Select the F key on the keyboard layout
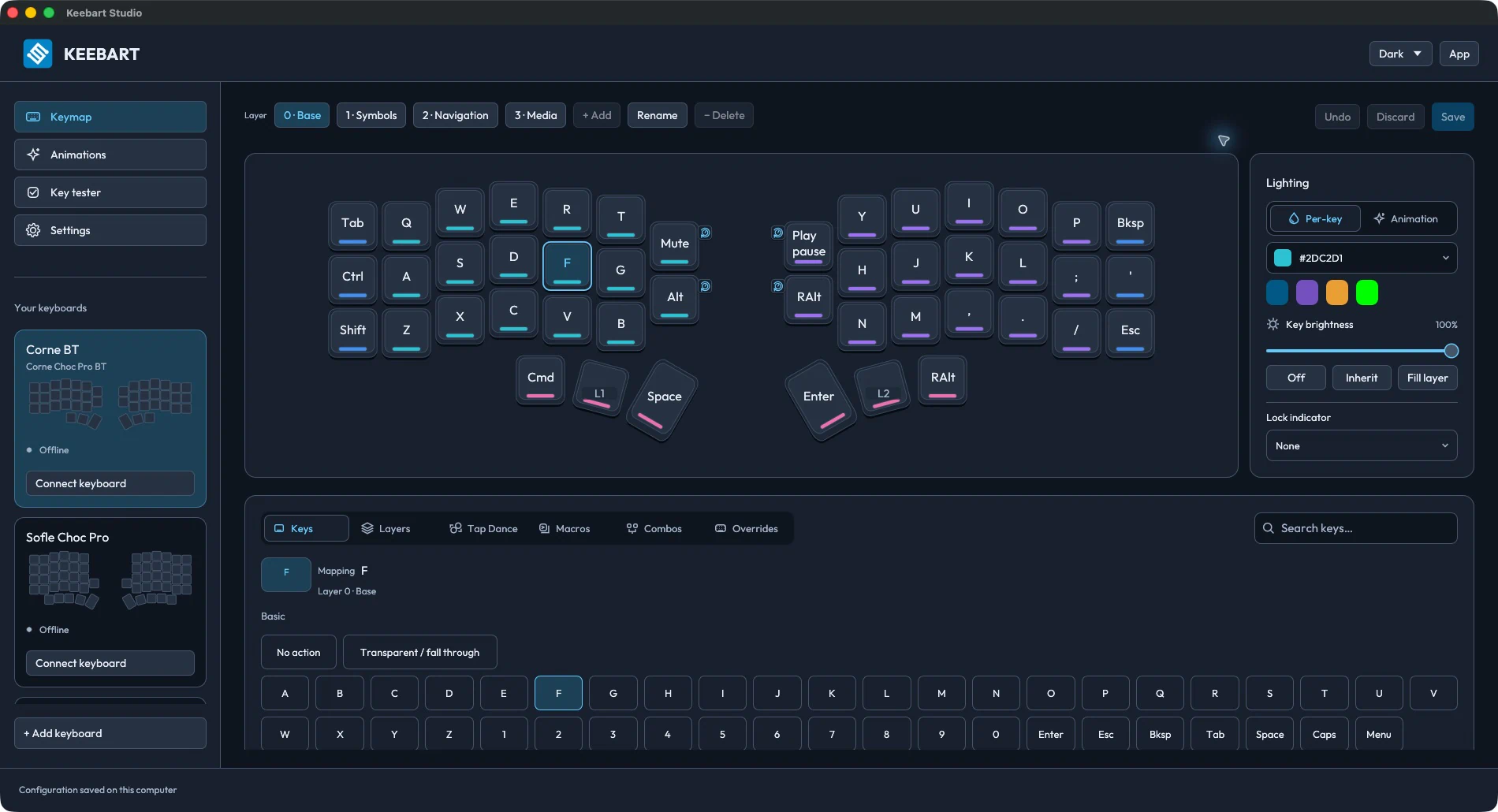Viewport: 1498px width, 812px height. click(x=567, y=266)
